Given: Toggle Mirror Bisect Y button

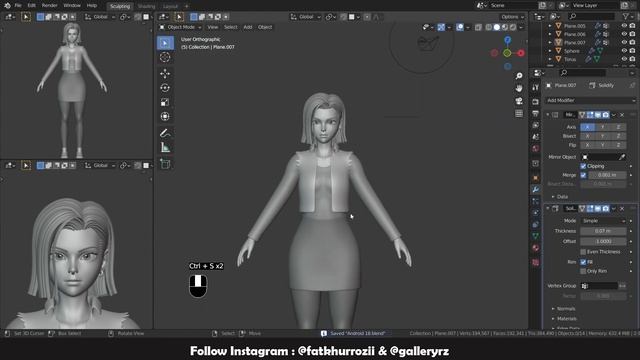Looking at the screenshot, I should pos(603,136).
